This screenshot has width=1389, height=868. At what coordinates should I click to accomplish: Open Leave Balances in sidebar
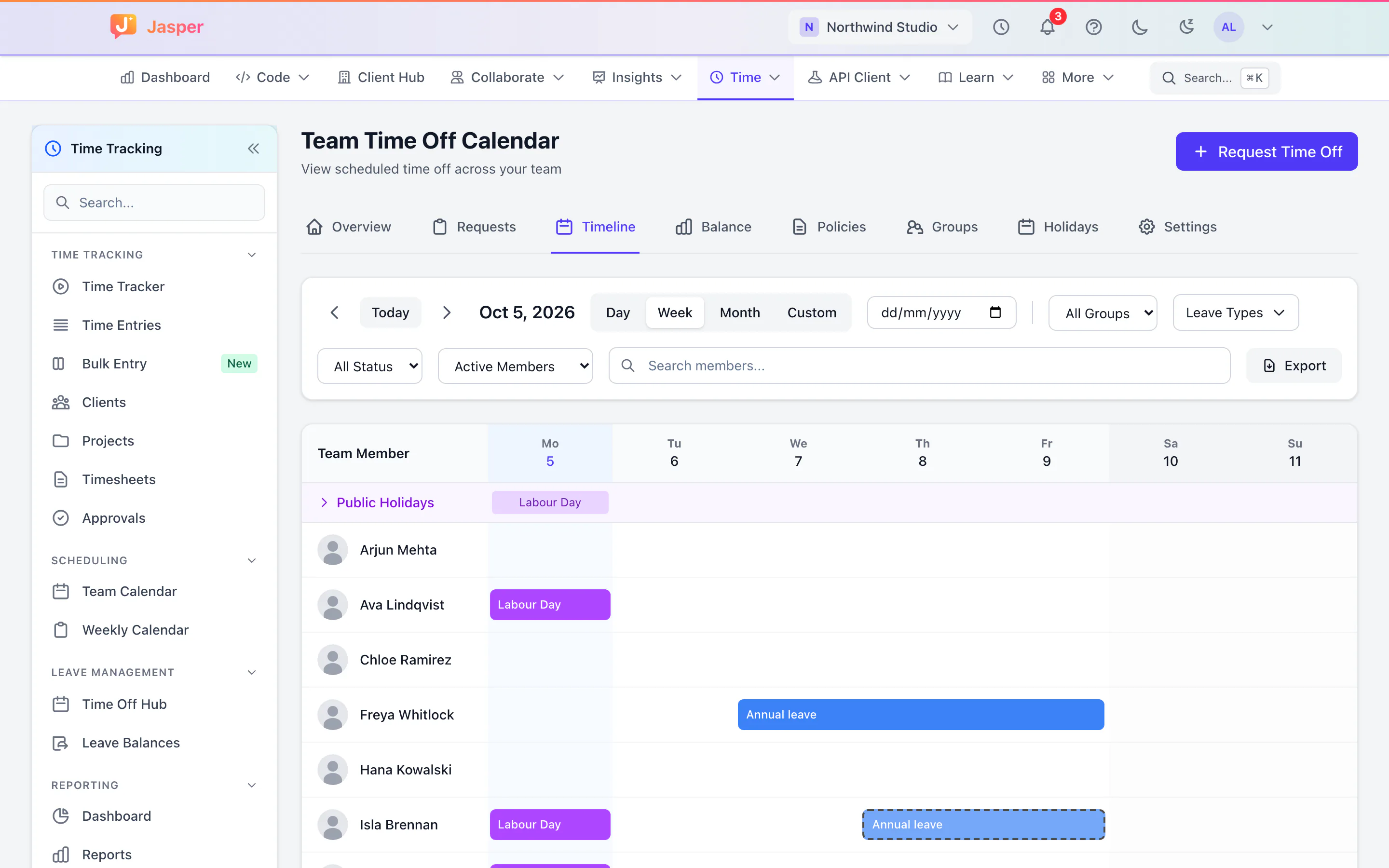click(154, 743)
